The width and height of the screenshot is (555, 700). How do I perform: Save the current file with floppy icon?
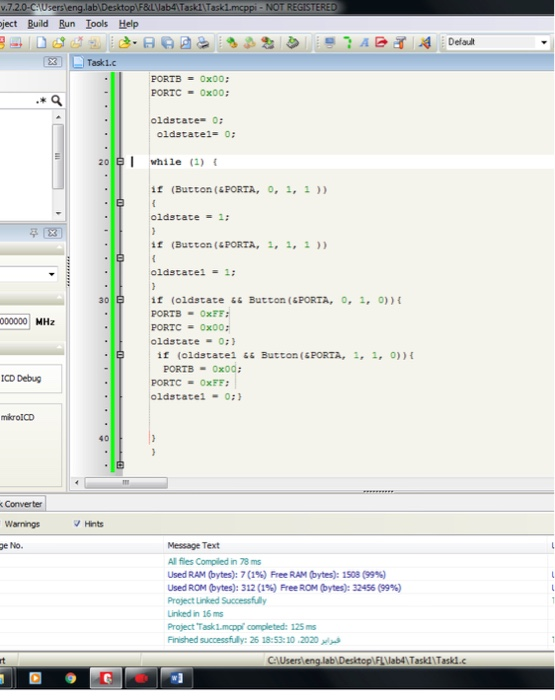(149, 42)
